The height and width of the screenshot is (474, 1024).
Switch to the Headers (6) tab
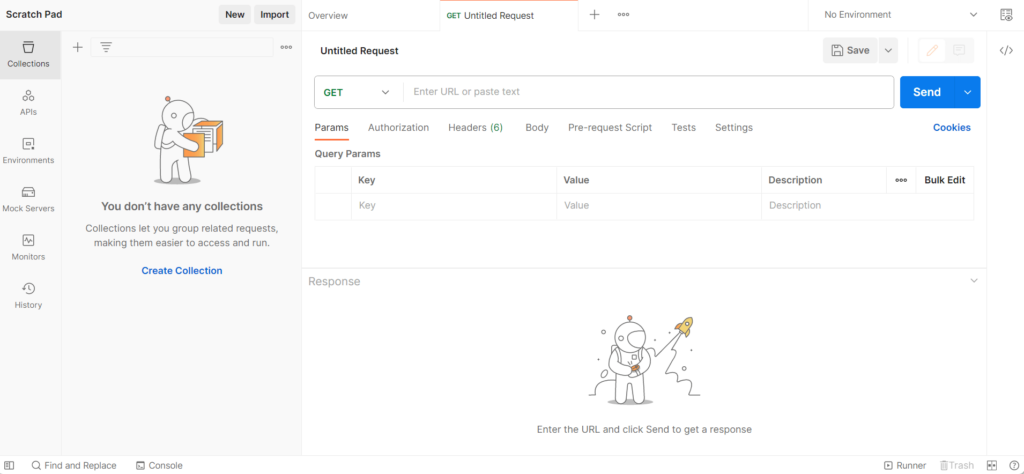tap(475, 128)
